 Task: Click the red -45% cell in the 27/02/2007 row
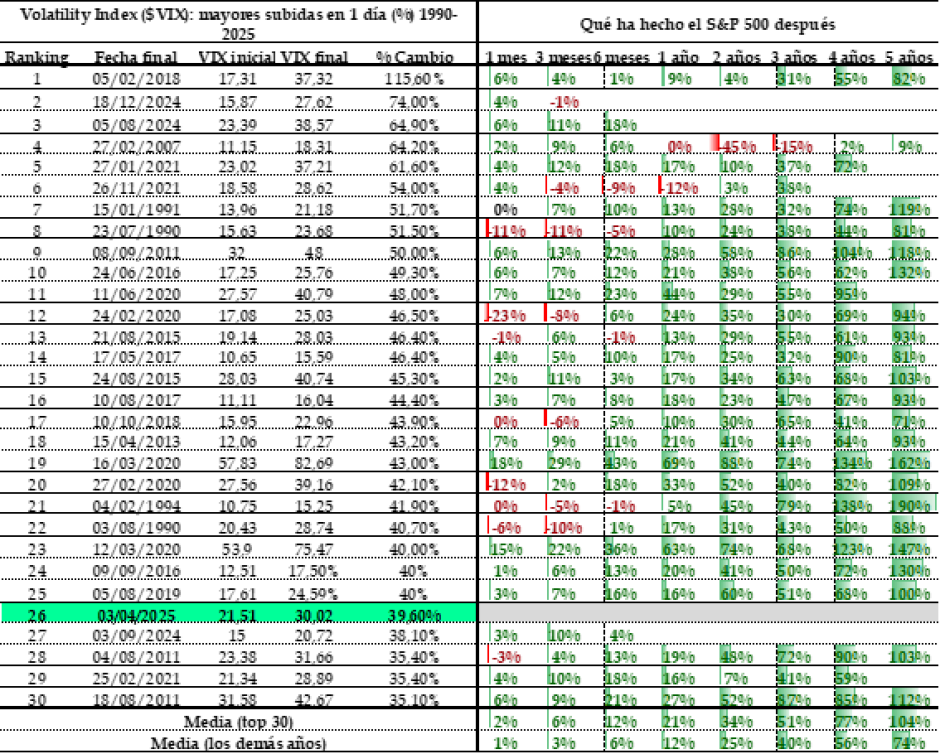[x=737, y=146]
